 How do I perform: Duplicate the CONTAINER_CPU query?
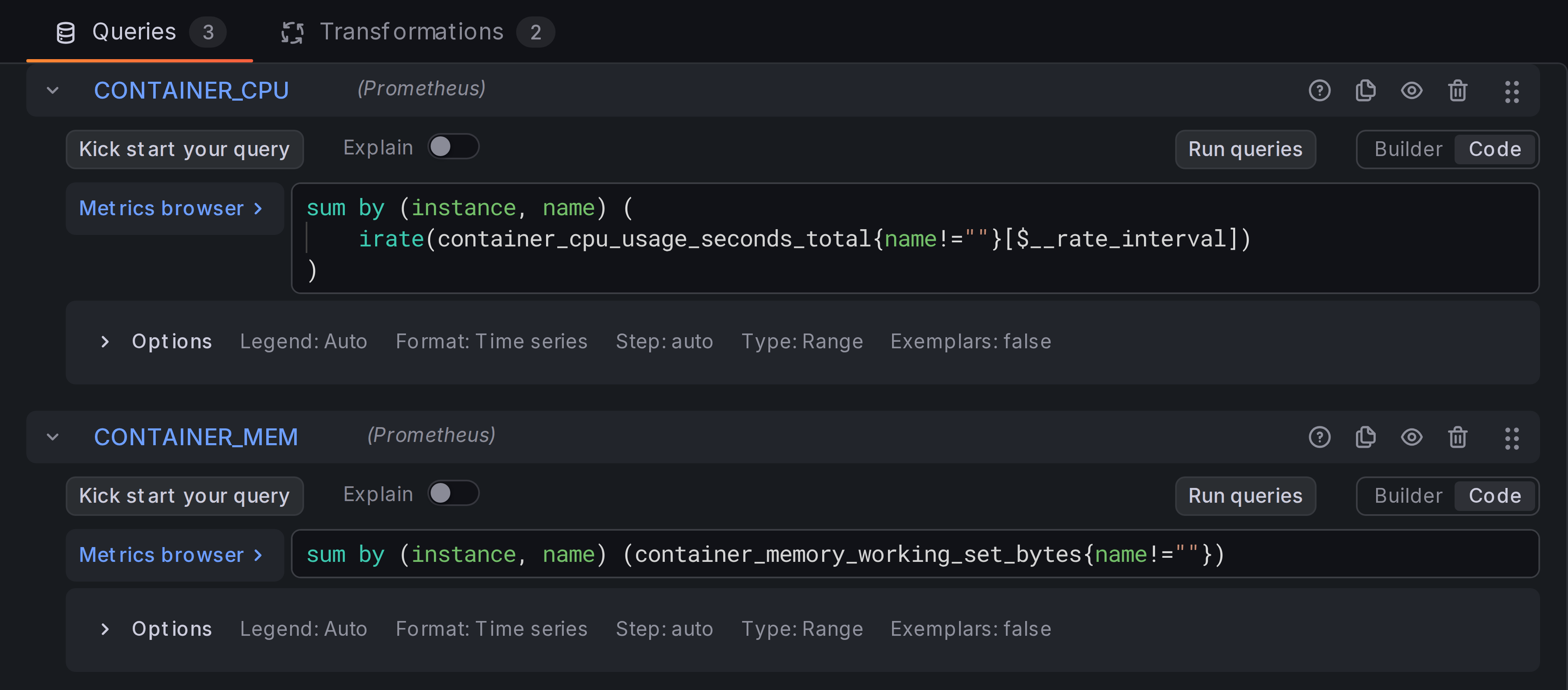[x=1365, y=91]
